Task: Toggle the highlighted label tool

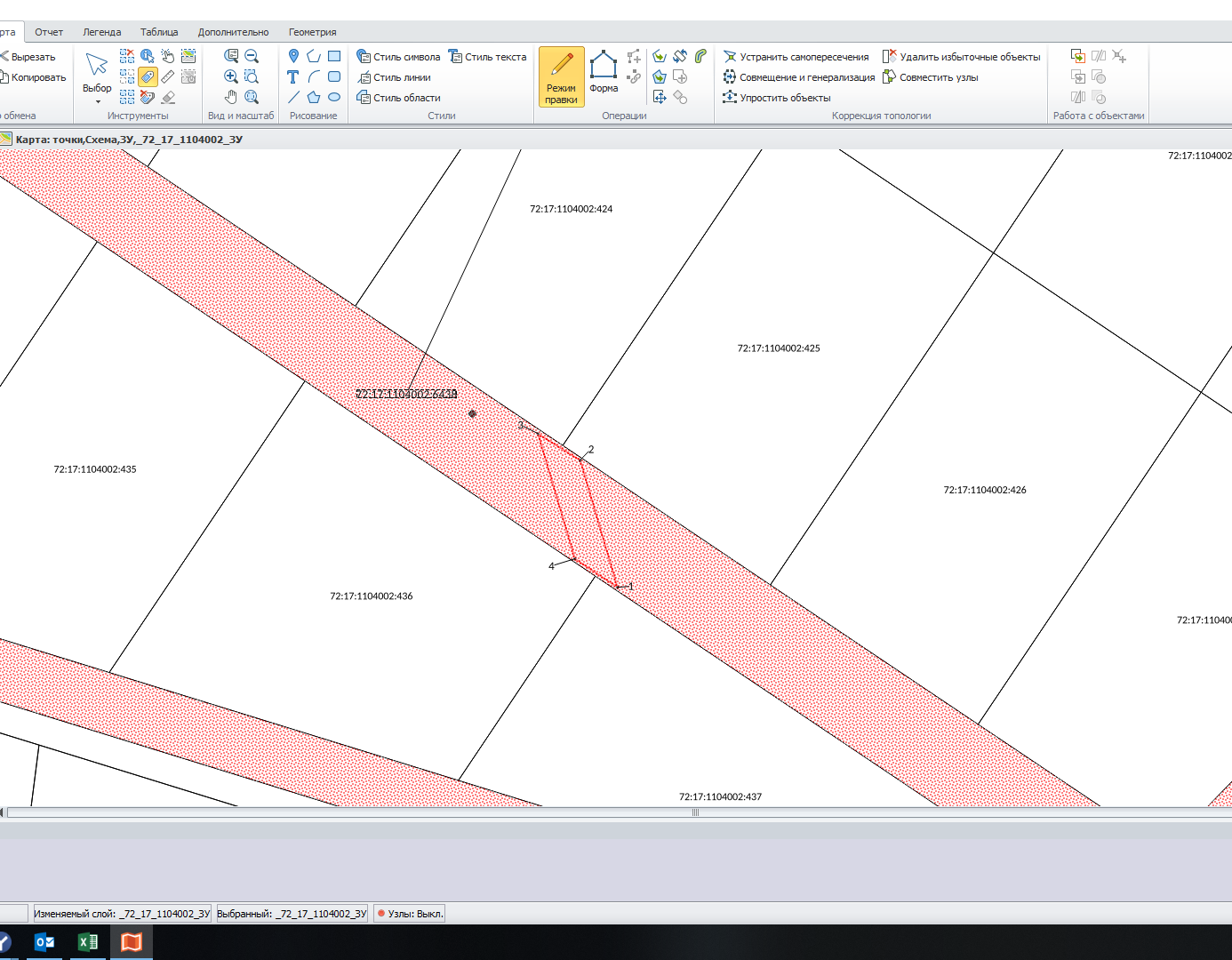Action: click(x=148, y=77)
